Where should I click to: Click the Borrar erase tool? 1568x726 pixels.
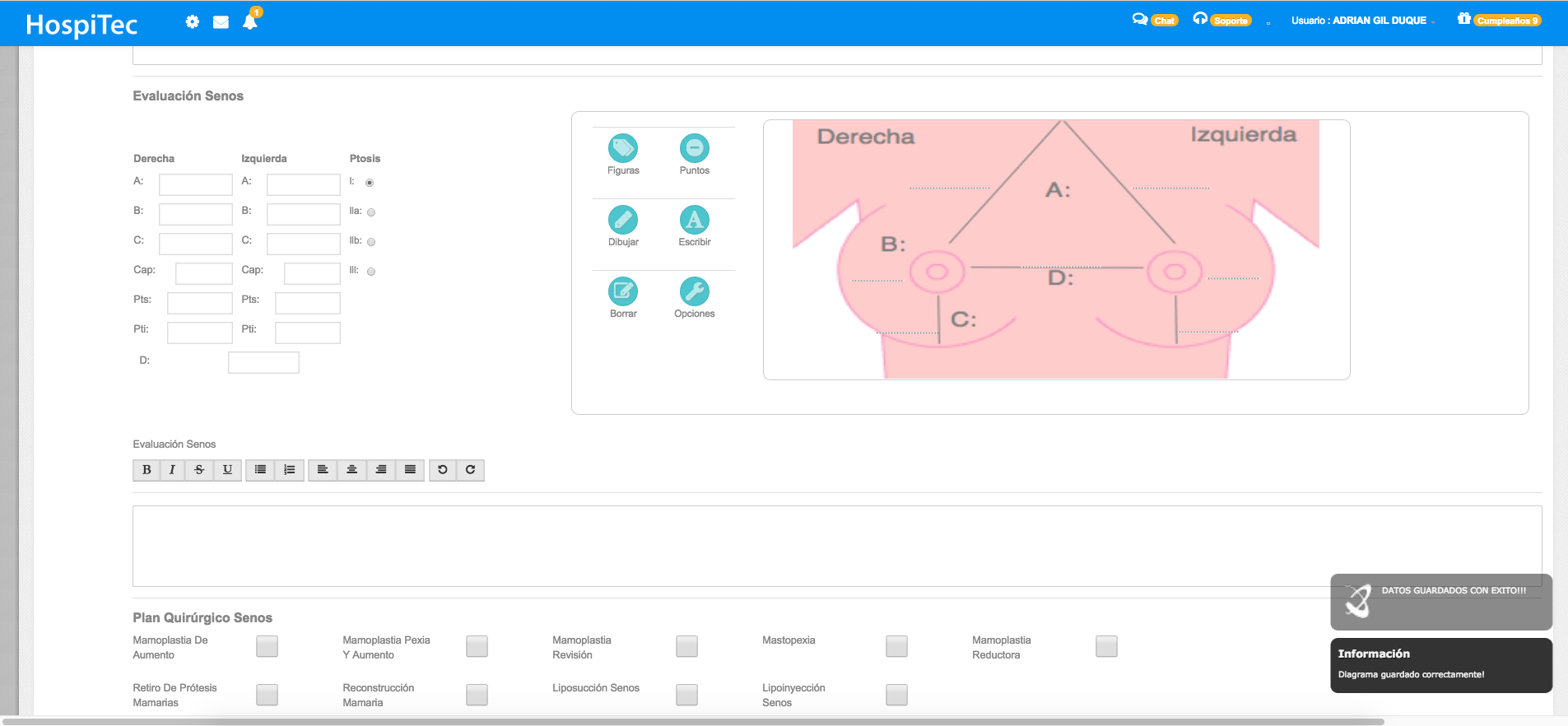point(623,292)
